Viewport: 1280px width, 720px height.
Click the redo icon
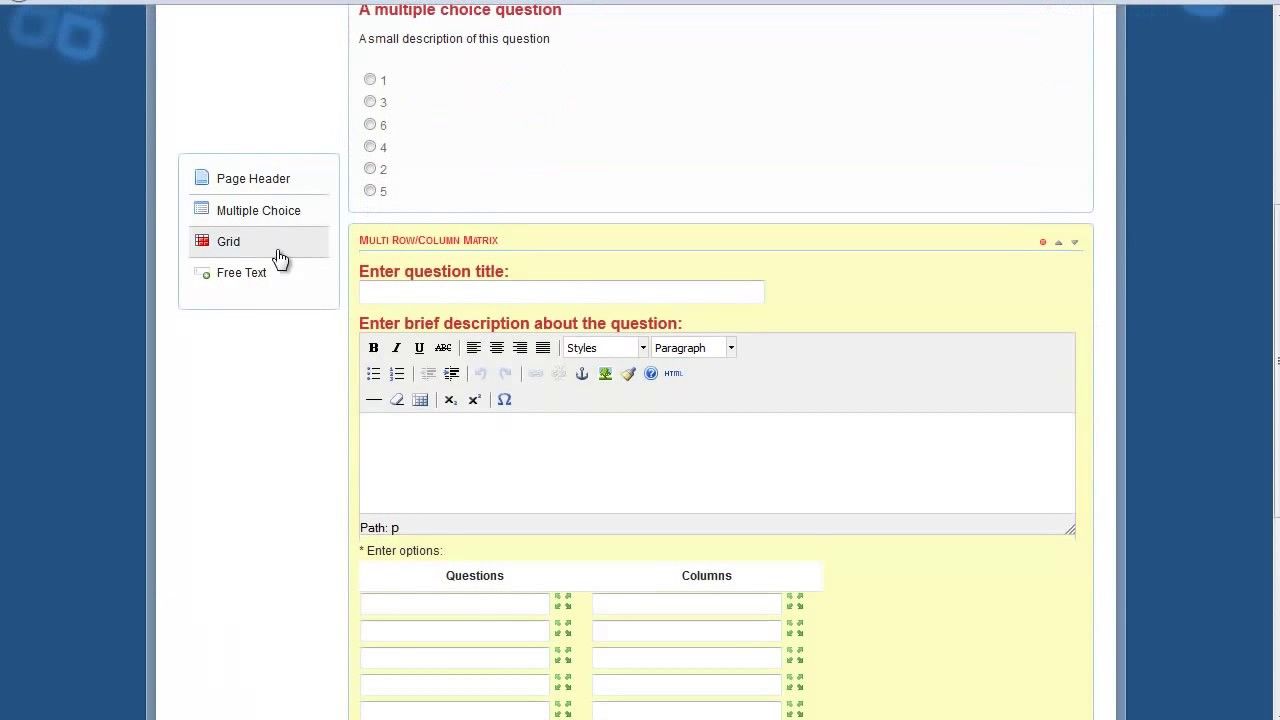pyautogui.click(x=505, y=374)
